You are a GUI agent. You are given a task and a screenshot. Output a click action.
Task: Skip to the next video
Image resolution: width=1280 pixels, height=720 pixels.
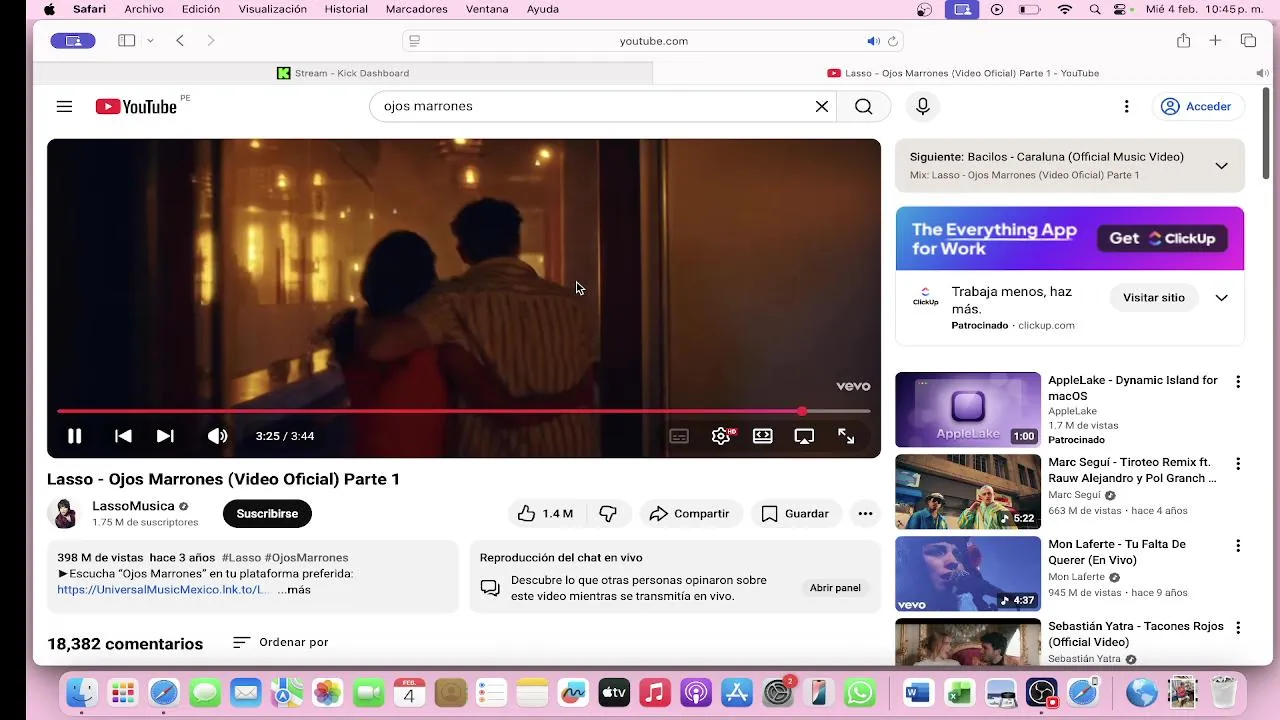point(165,436)
